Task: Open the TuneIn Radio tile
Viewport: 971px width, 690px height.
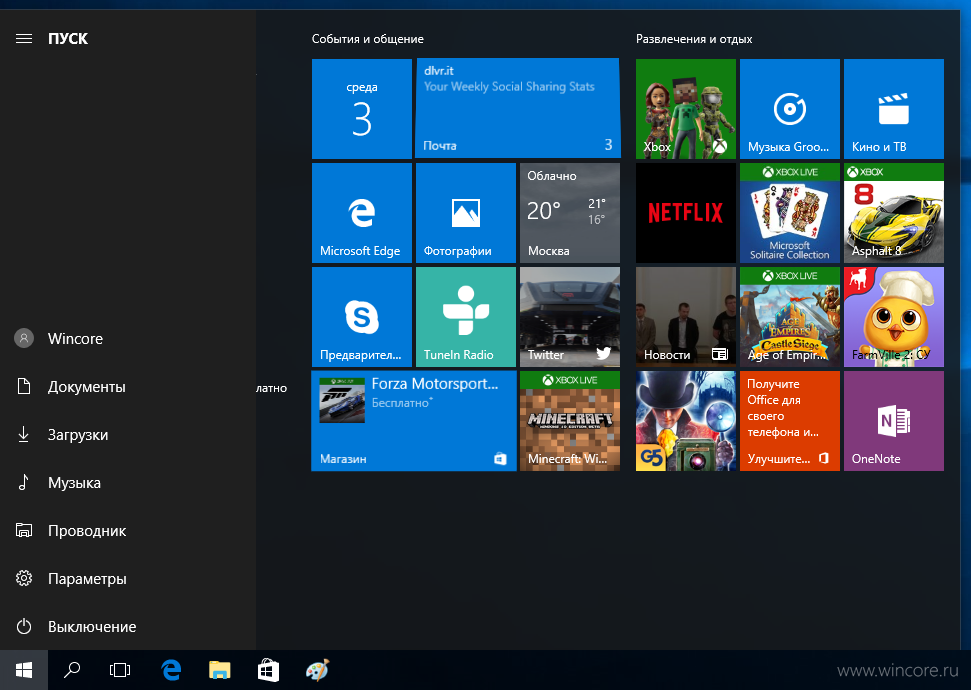Action: 466,317
